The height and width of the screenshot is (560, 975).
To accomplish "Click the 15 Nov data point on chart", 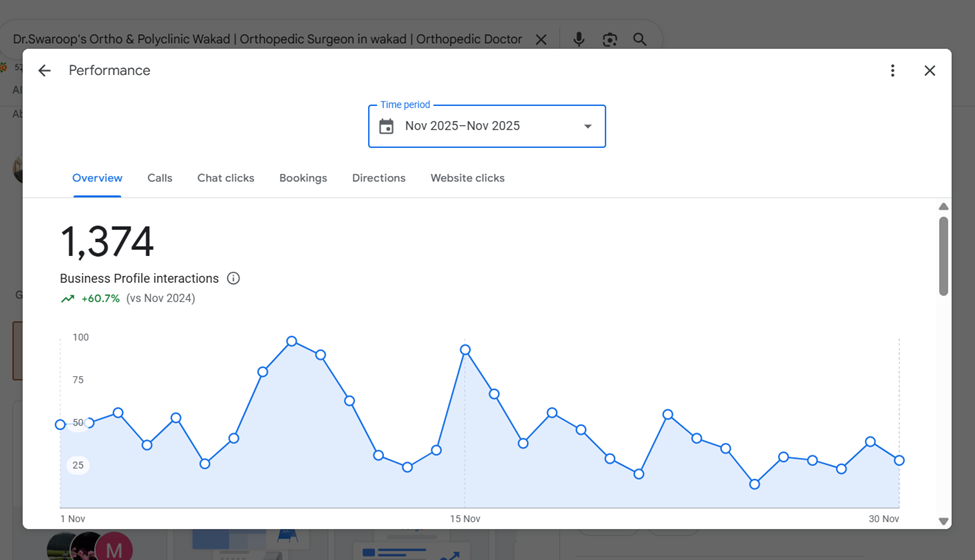I will [x=465, y=350].
